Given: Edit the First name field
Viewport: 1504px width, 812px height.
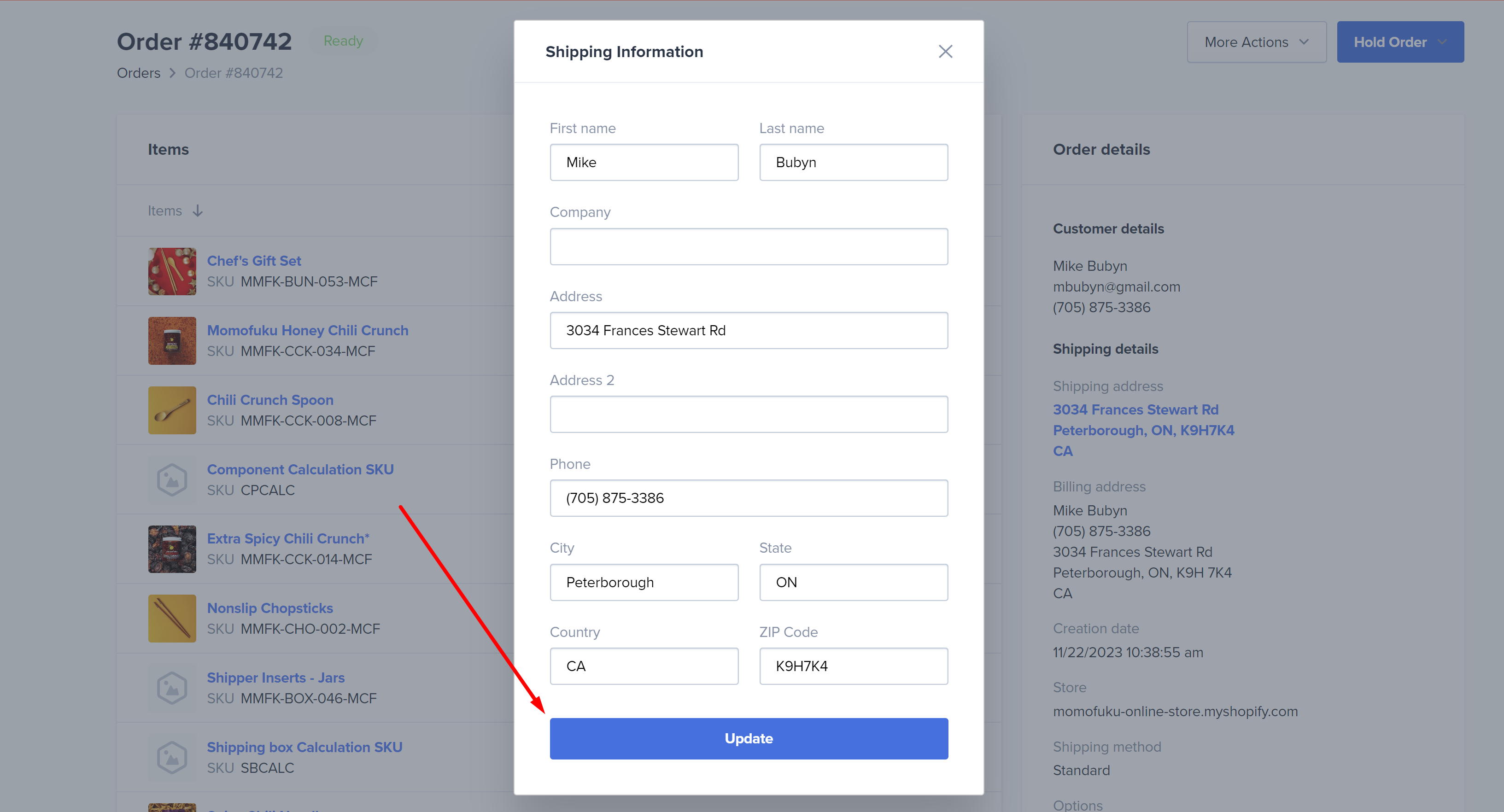Looking at the screenshot, I should [x=644, y=162].
